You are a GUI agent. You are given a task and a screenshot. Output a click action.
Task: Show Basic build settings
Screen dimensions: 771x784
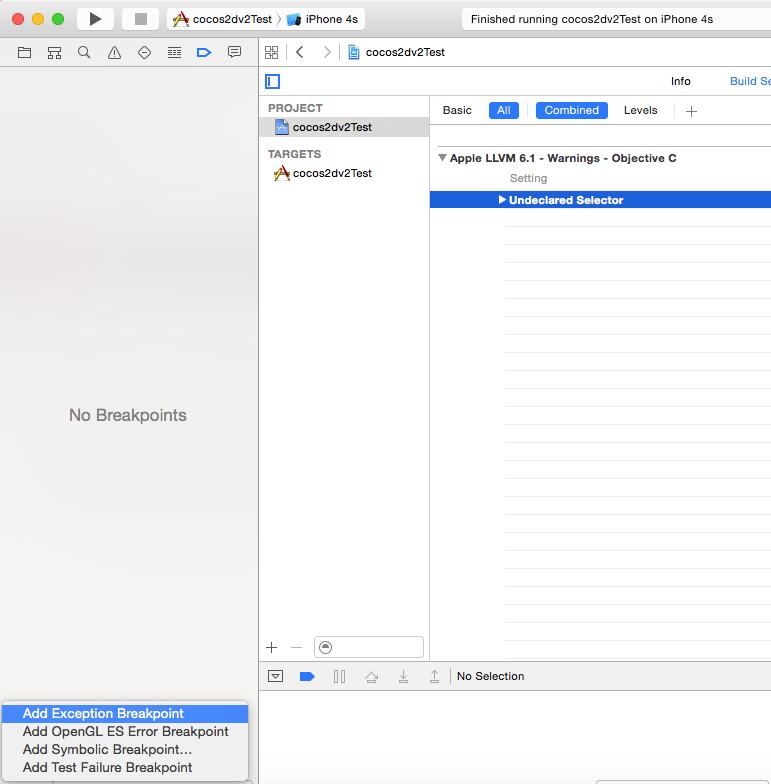(x=457, y=110)
